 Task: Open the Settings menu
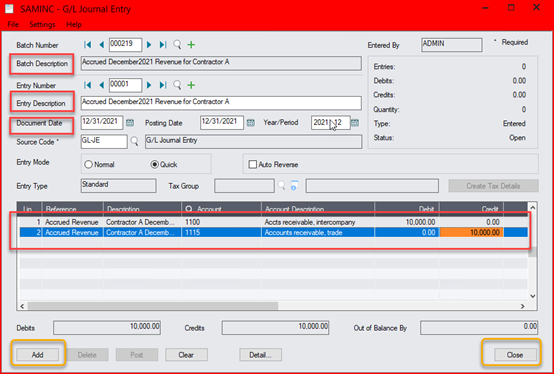tap(42, 25)
